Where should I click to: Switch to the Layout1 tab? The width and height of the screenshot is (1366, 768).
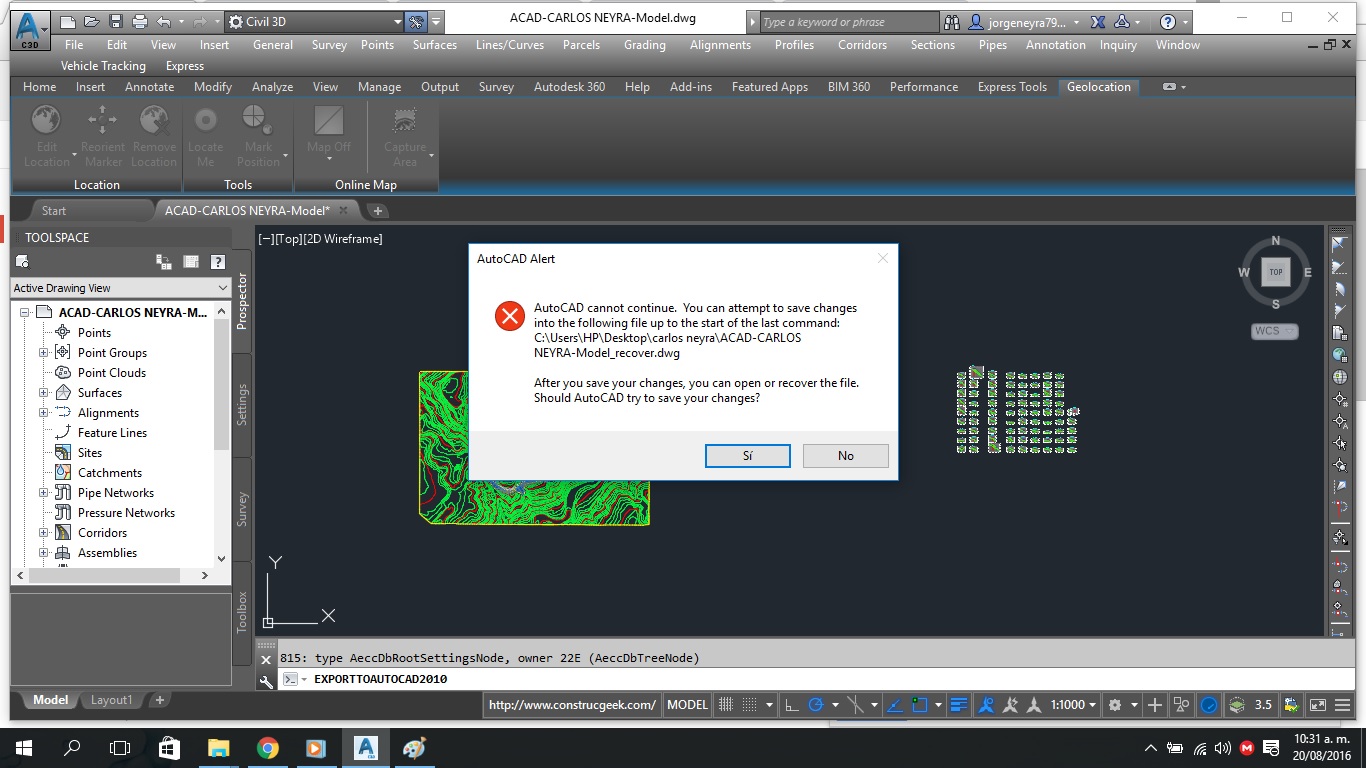click(111, 700)
